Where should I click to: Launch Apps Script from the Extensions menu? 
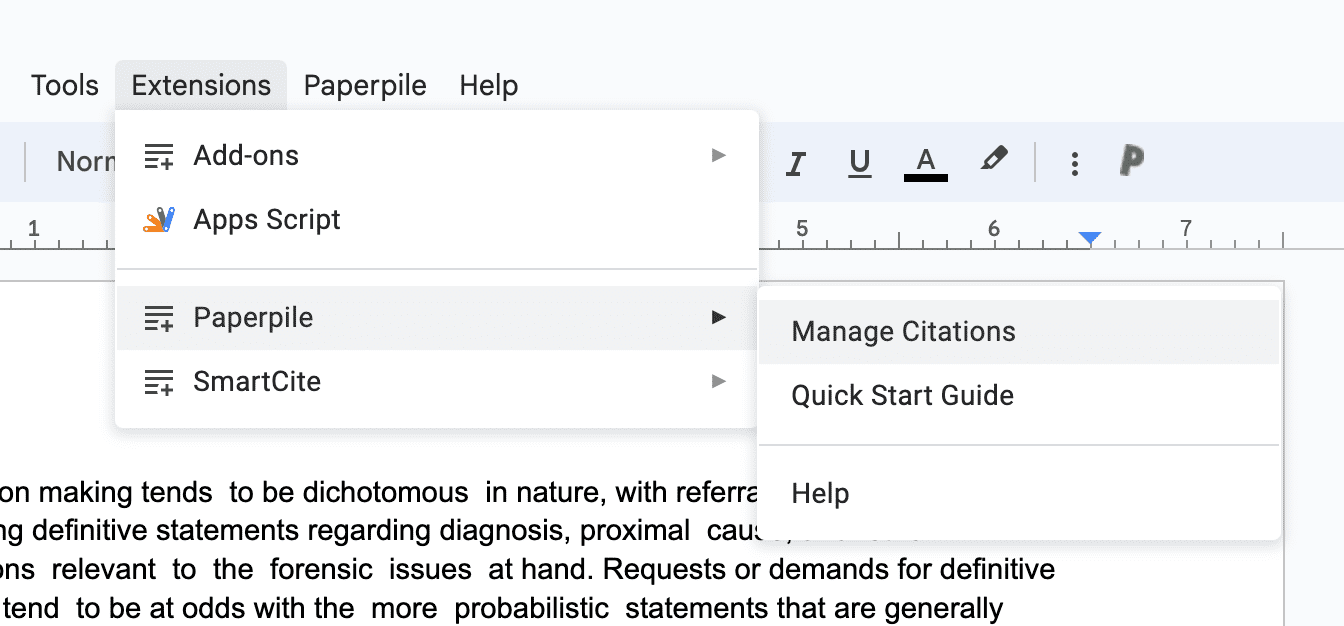(x=267, y=220)
